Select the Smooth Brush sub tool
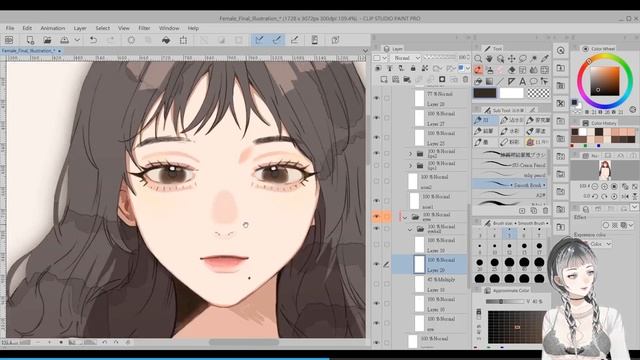This screenshot has height=360, width=640. 509,184
